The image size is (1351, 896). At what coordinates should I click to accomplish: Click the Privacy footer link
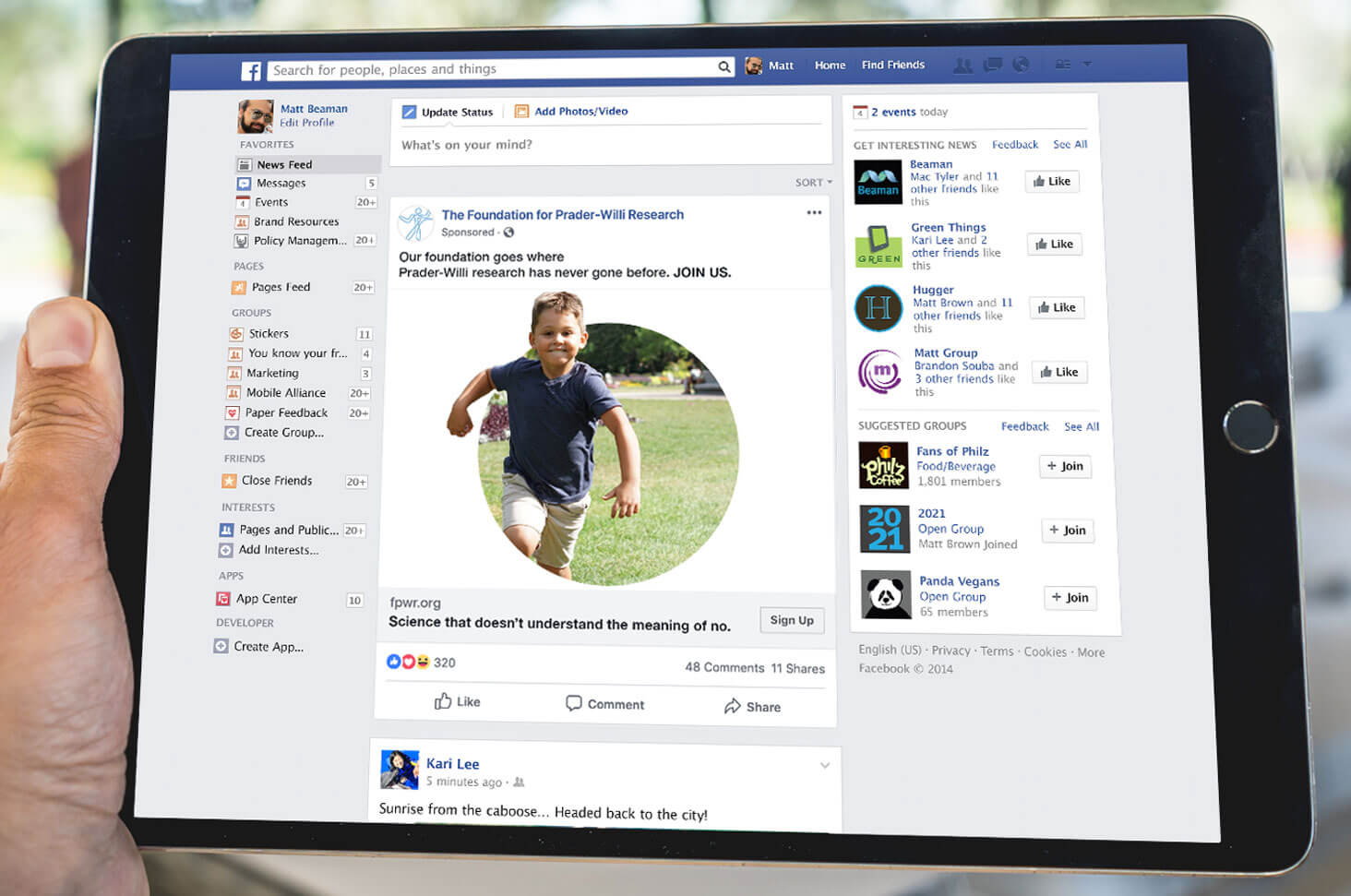(x=950, y=651)
